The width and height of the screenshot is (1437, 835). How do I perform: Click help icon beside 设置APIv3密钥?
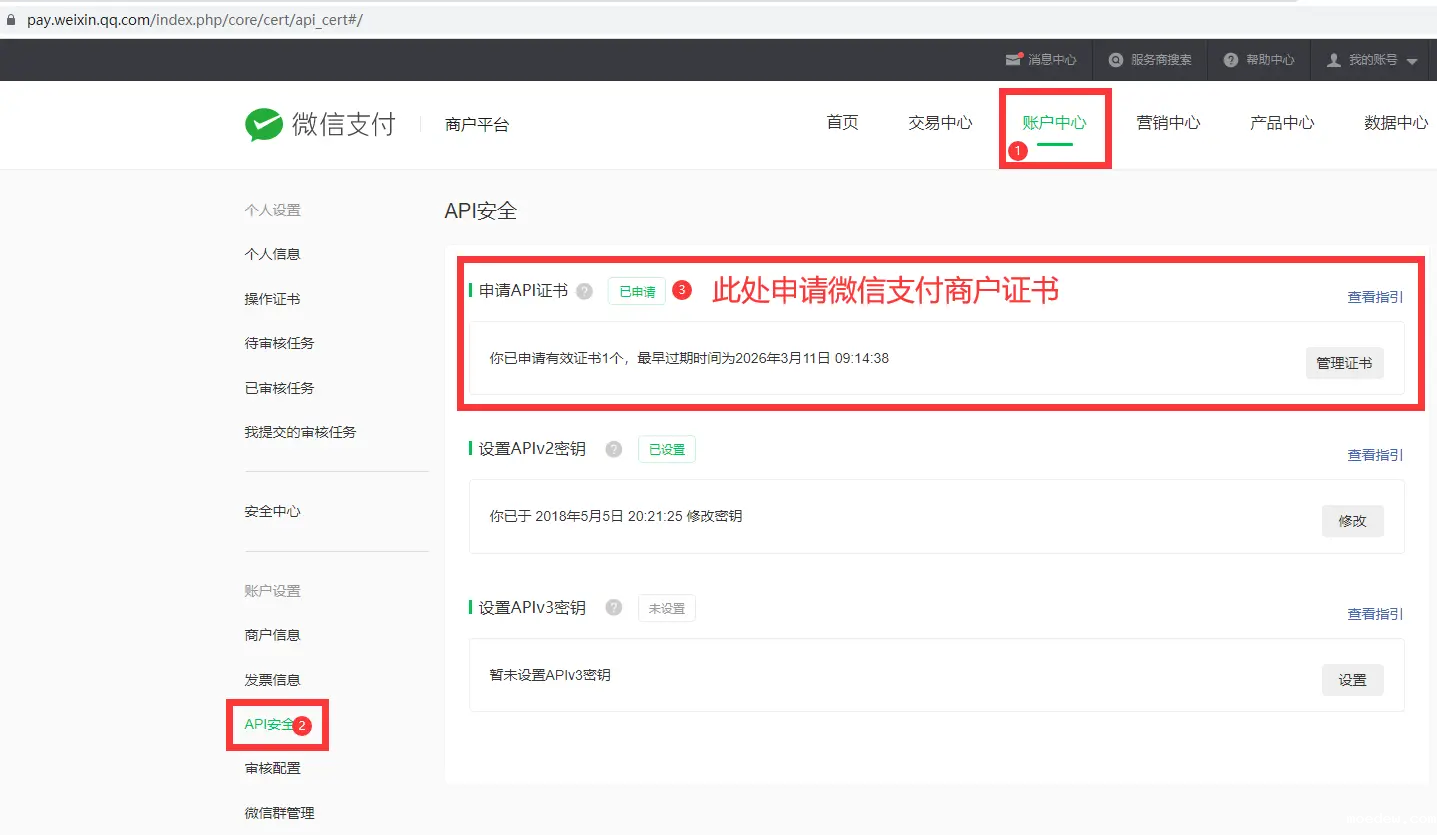click(x=614, y=608)
